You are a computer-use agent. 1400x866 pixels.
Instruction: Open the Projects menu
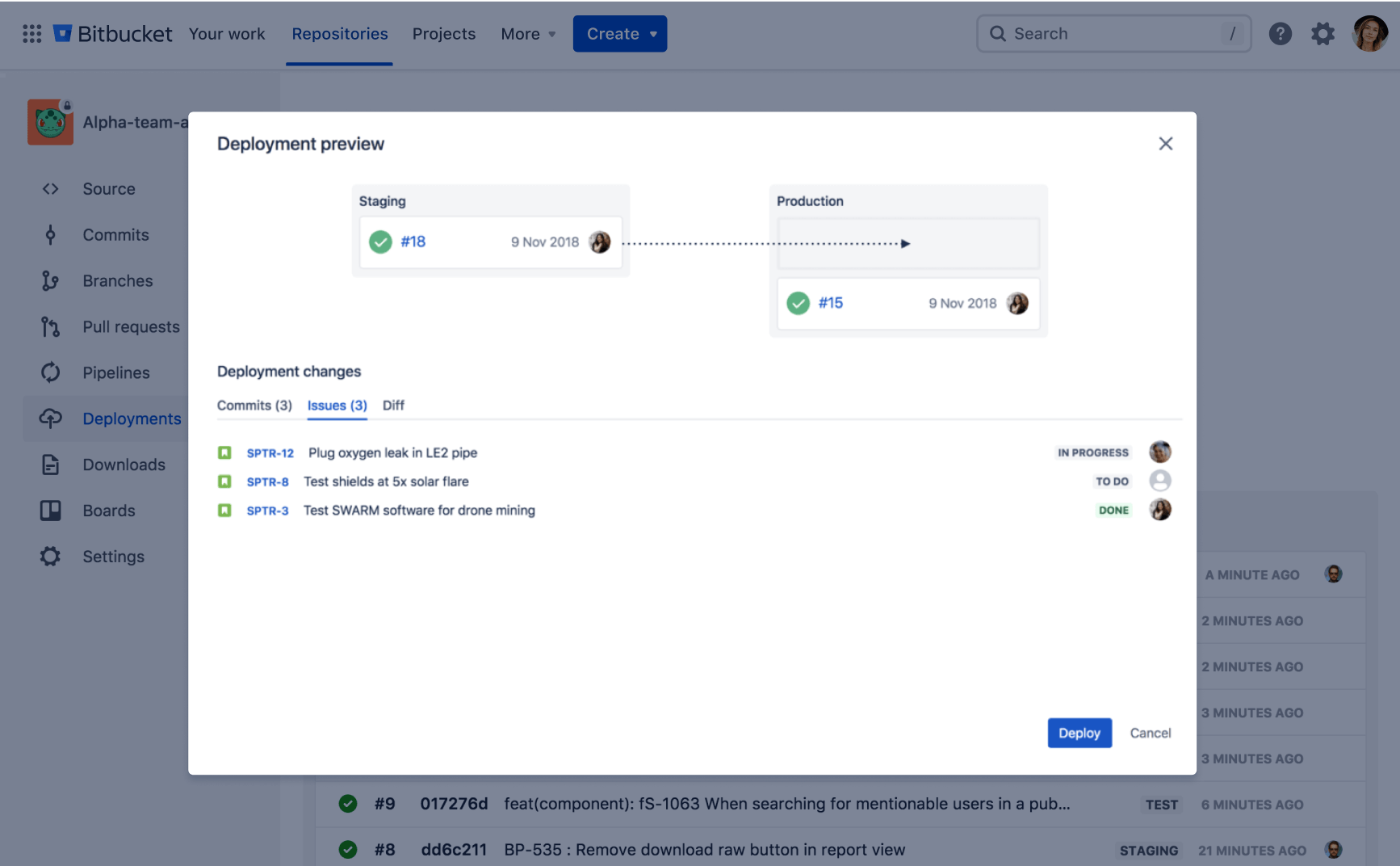(444, 34)
